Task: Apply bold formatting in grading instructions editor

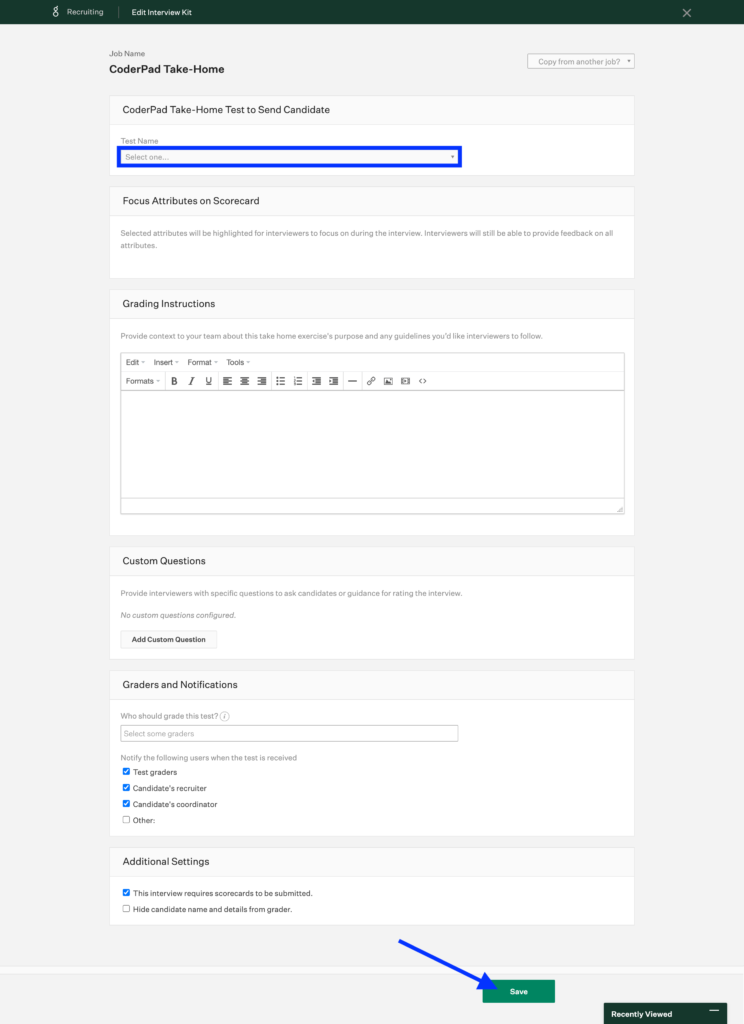Action: tap(173, 381)
